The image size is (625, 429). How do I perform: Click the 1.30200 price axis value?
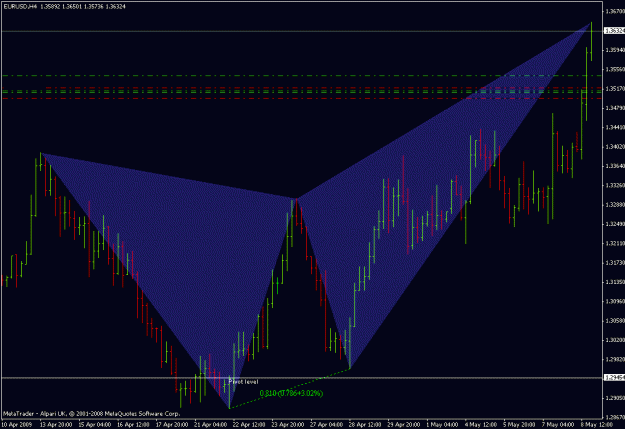(x=615, y=340)
